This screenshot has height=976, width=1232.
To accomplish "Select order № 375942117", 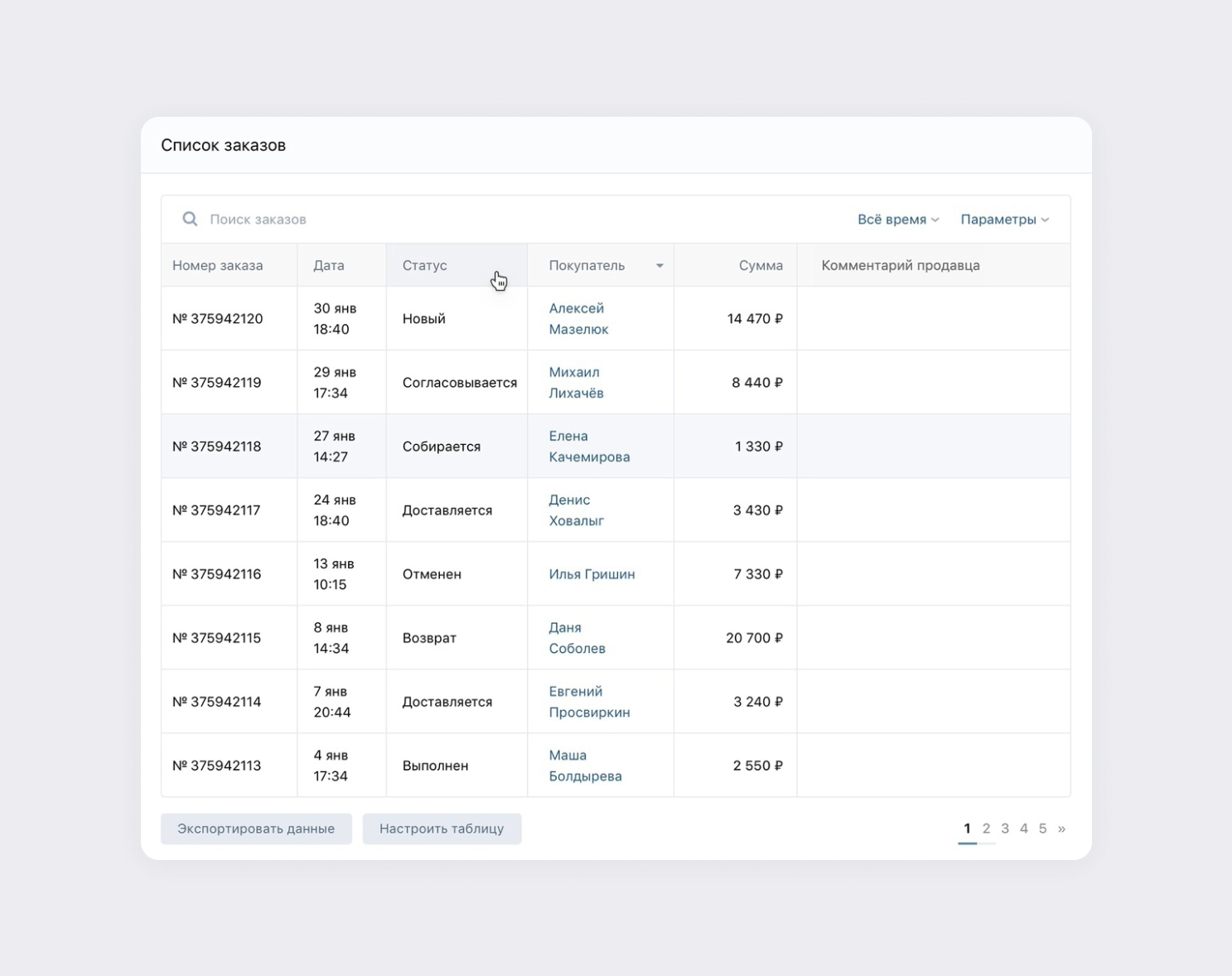I will click(216, 510).
